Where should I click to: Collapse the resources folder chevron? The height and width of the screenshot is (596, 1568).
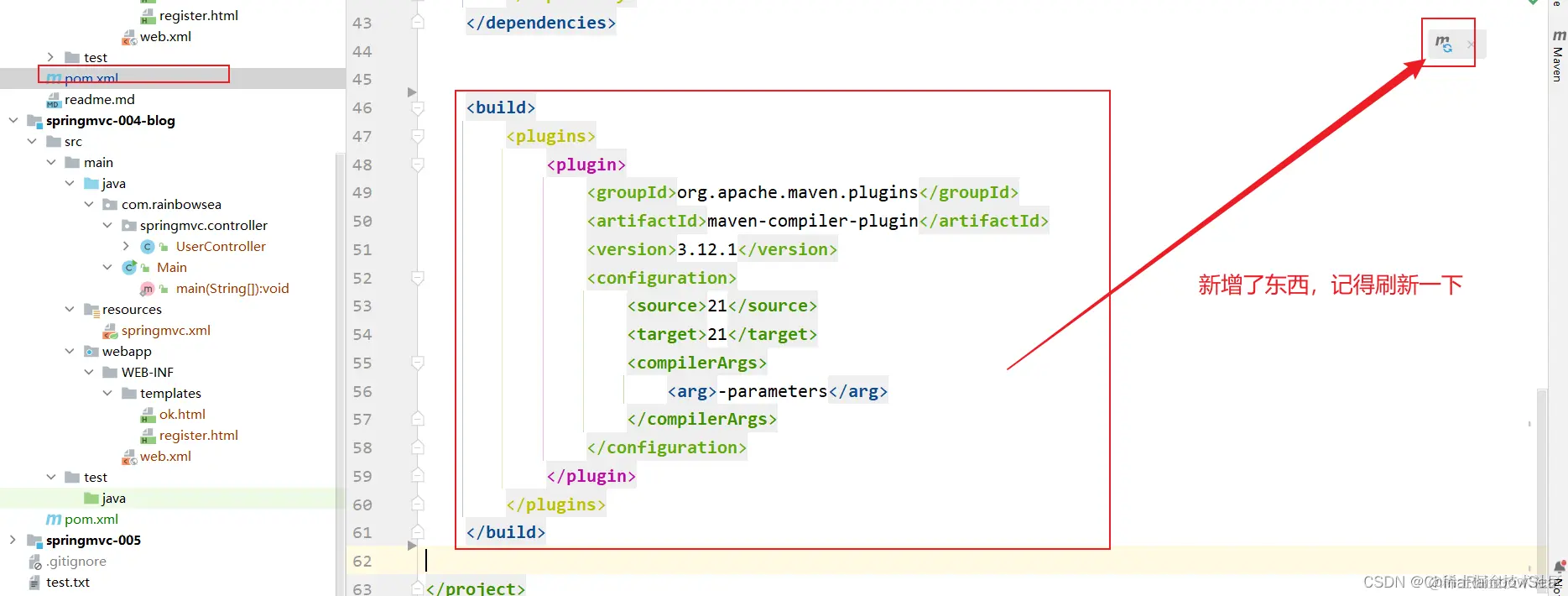point(70,309)
